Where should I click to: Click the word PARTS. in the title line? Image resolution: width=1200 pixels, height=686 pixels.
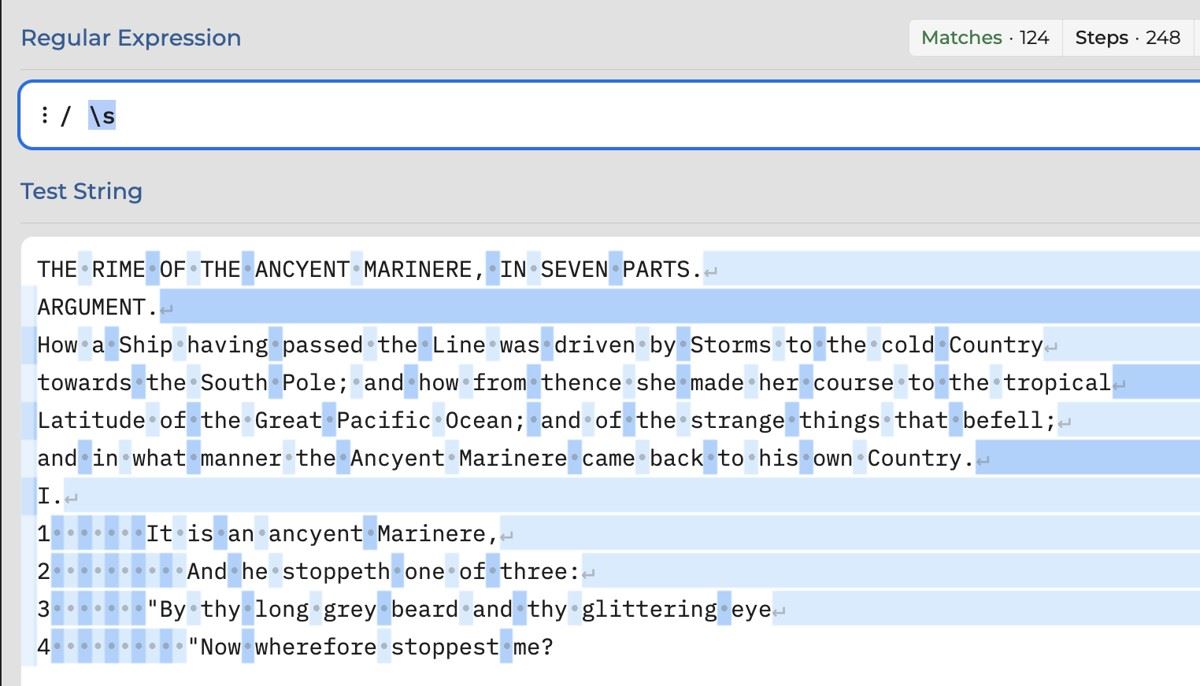pos(662,270)
